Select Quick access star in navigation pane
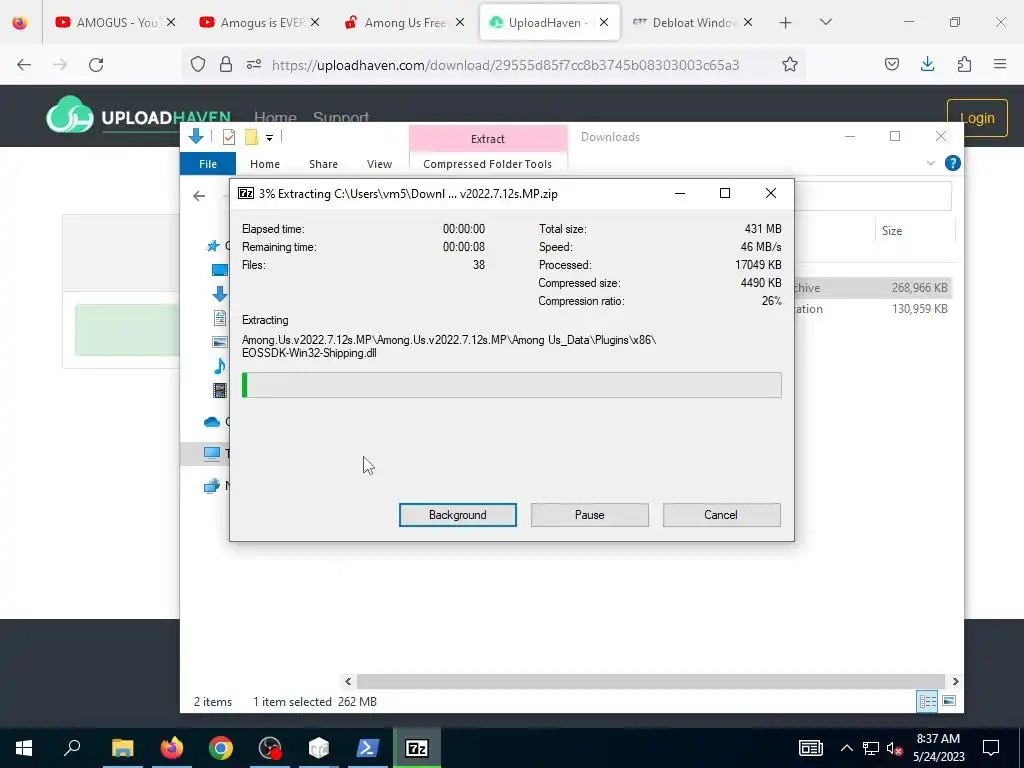1024x768 pixels. (213, 246)
